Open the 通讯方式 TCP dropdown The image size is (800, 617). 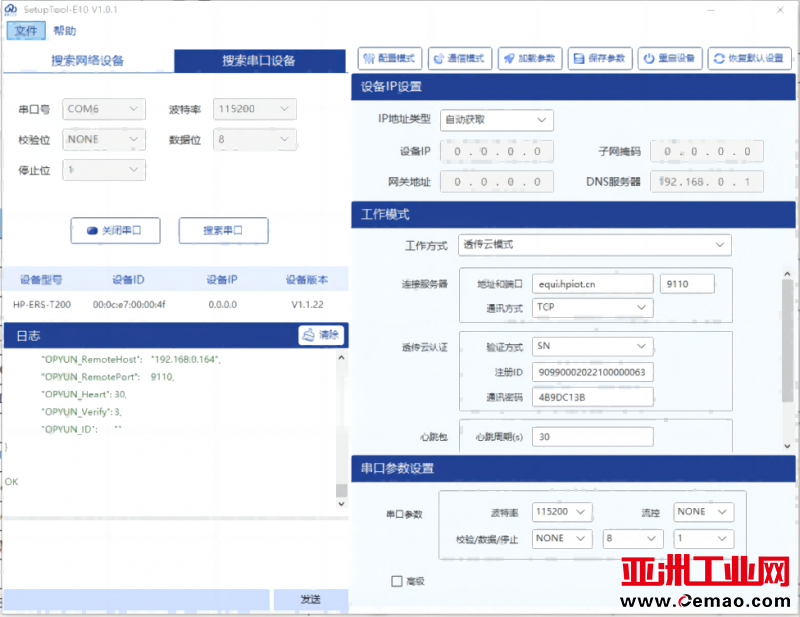pos(593,308)
